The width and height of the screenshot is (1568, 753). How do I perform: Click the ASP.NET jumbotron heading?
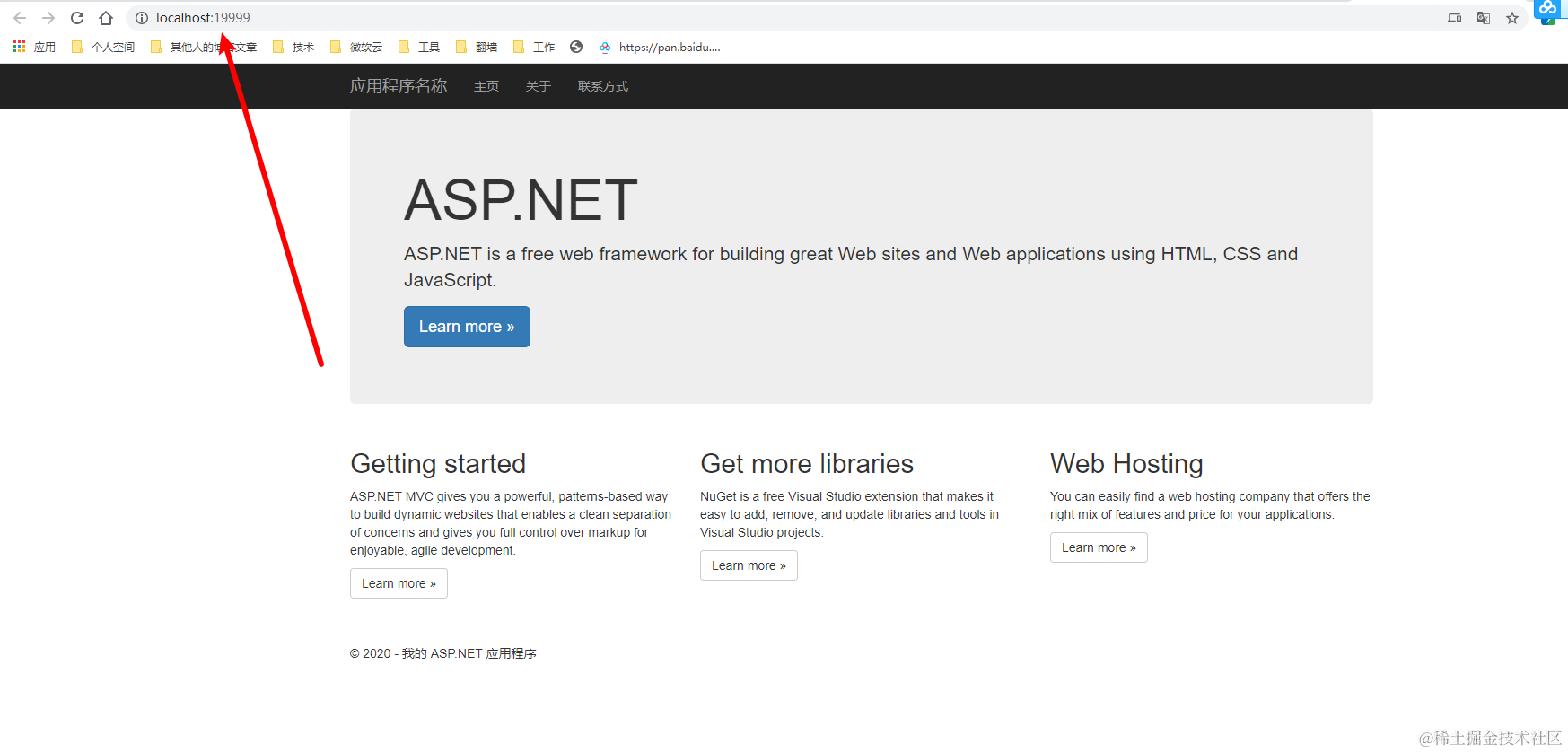521,200
